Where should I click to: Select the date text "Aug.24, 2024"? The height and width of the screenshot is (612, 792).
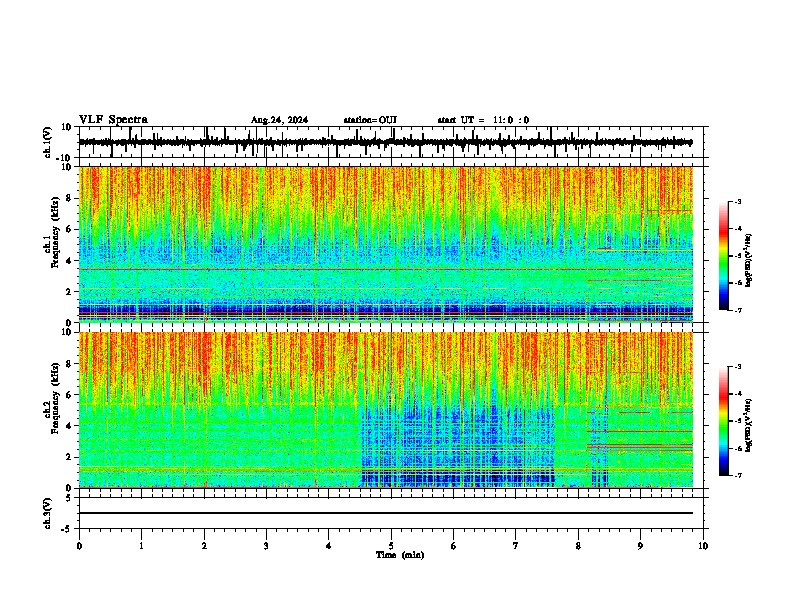click(279, 120)
